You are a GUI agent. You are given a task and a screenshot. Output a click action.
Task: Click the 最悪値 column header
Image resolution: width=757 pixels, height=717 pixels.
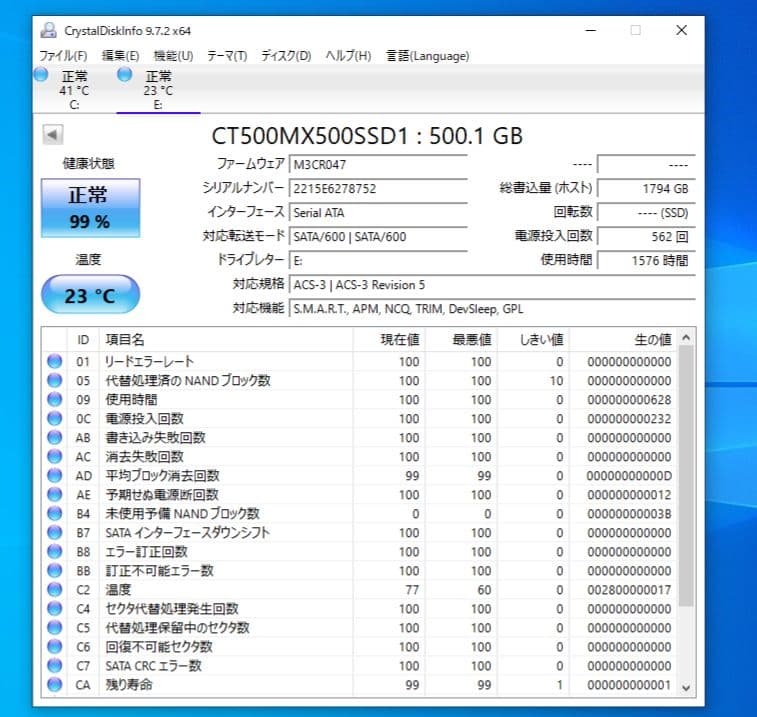tap(462, 340)
